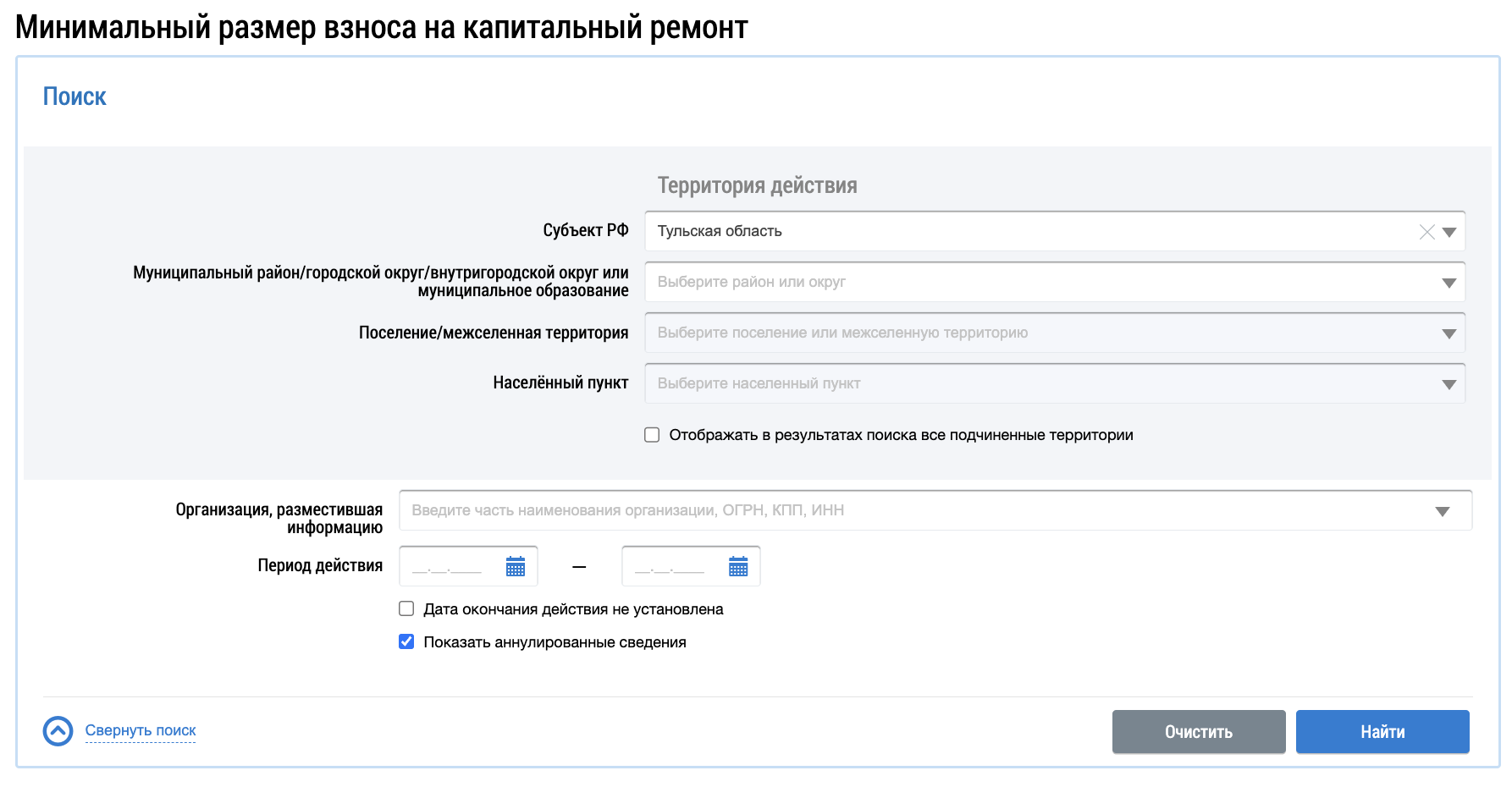The width and height of the screenshot is (1512, 787).
Task: Open the organization dropdown arrow
Action: [x=1443, y=511]
